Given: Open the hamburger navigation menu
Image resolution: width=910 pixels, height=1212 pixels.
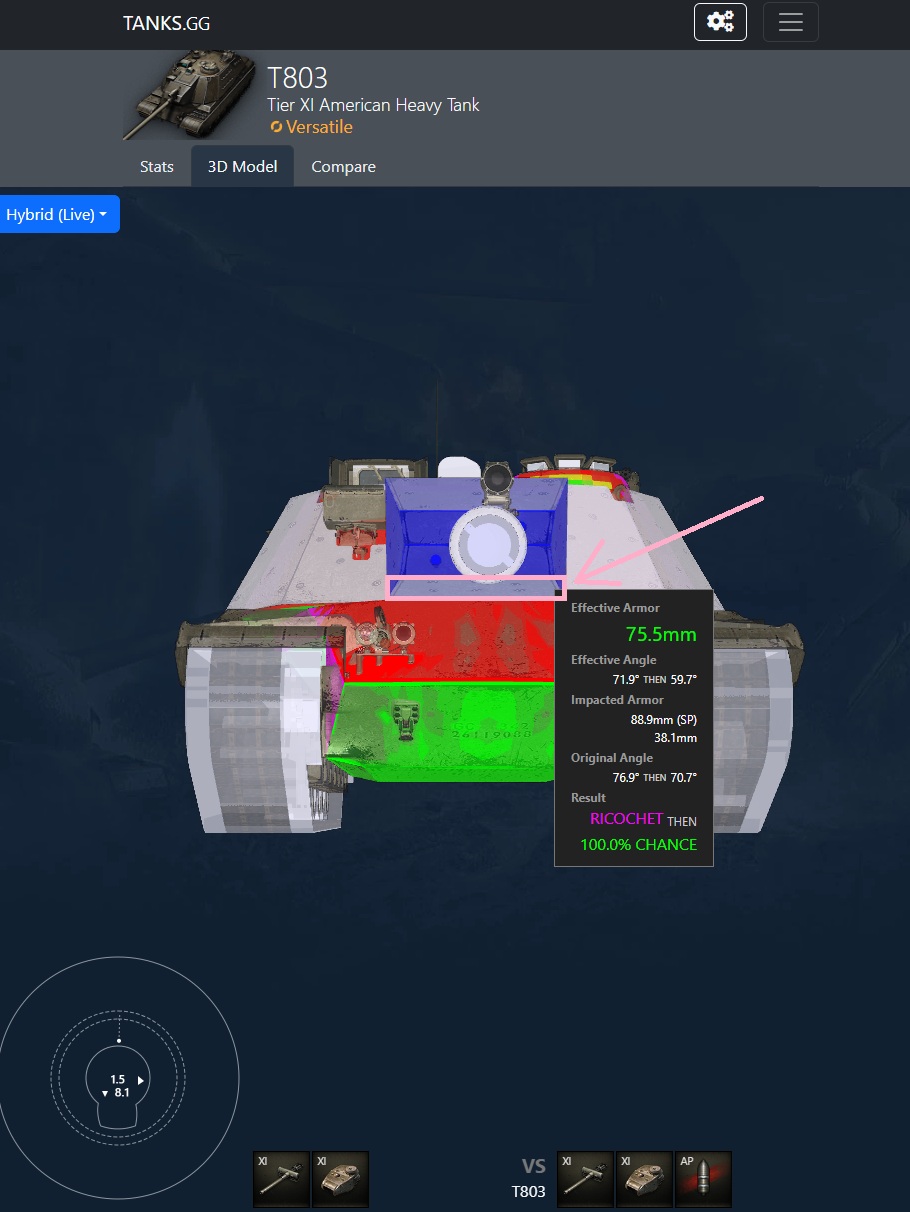Looking at the screenshot, I should [x=791, y=22].
